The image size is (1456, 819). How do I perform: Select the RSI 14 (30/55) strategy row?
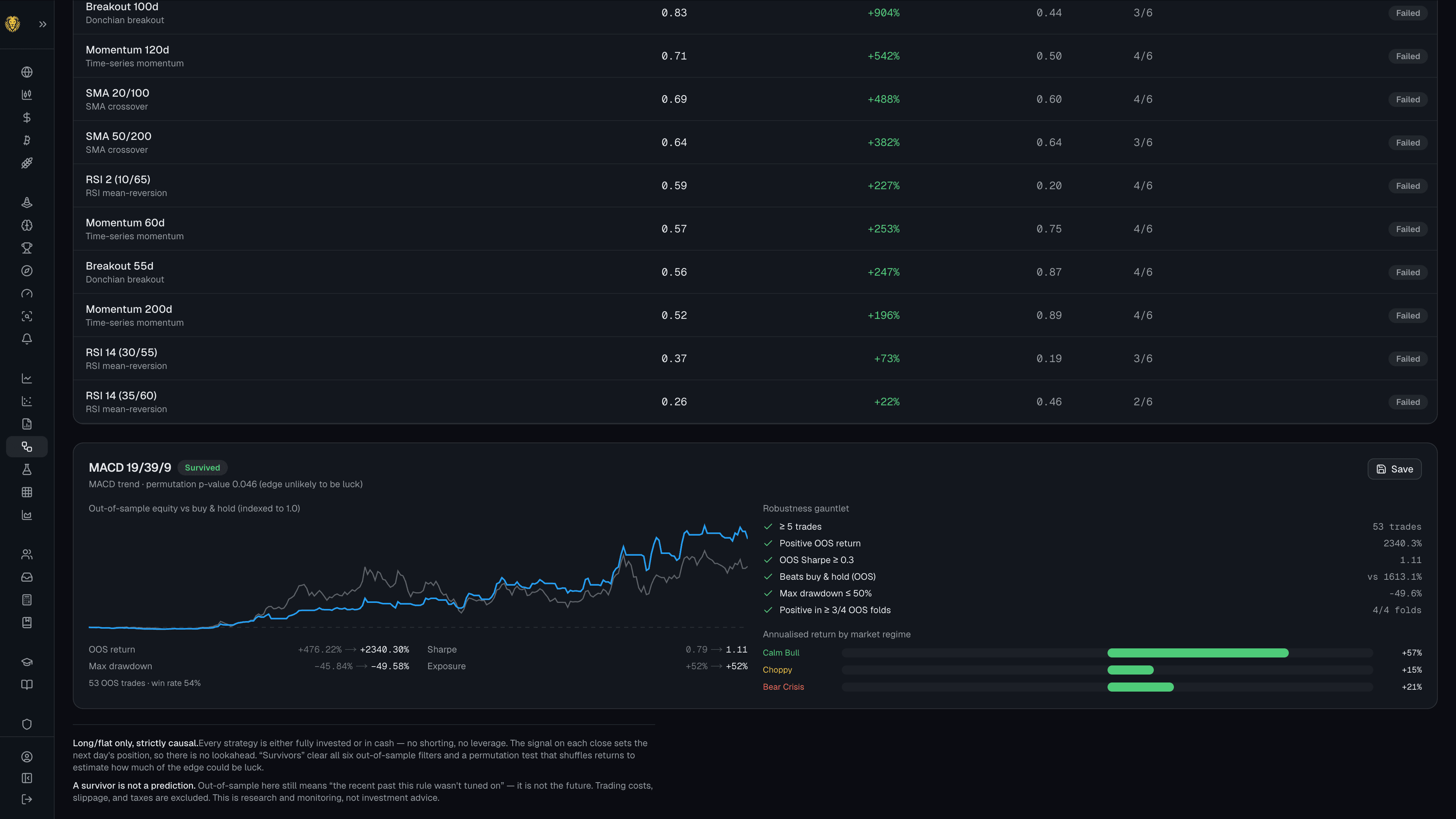click(x=755, y=359)
